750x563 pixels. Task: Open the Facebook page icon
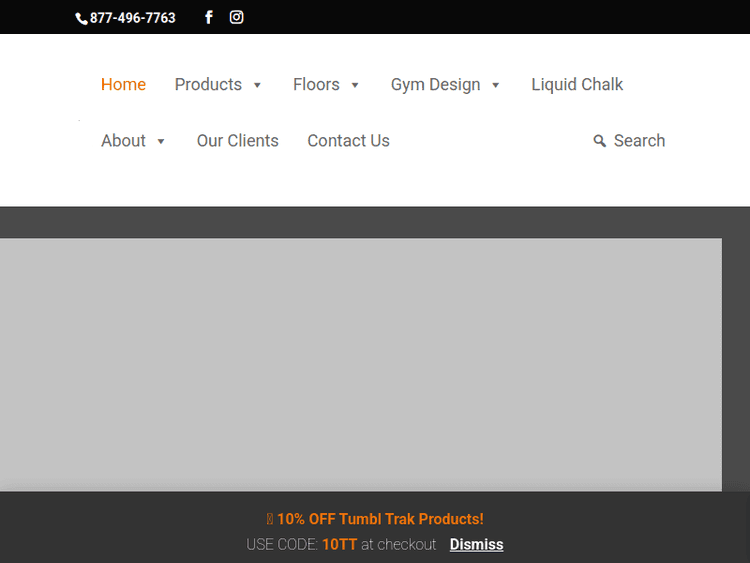coord(209,17)
